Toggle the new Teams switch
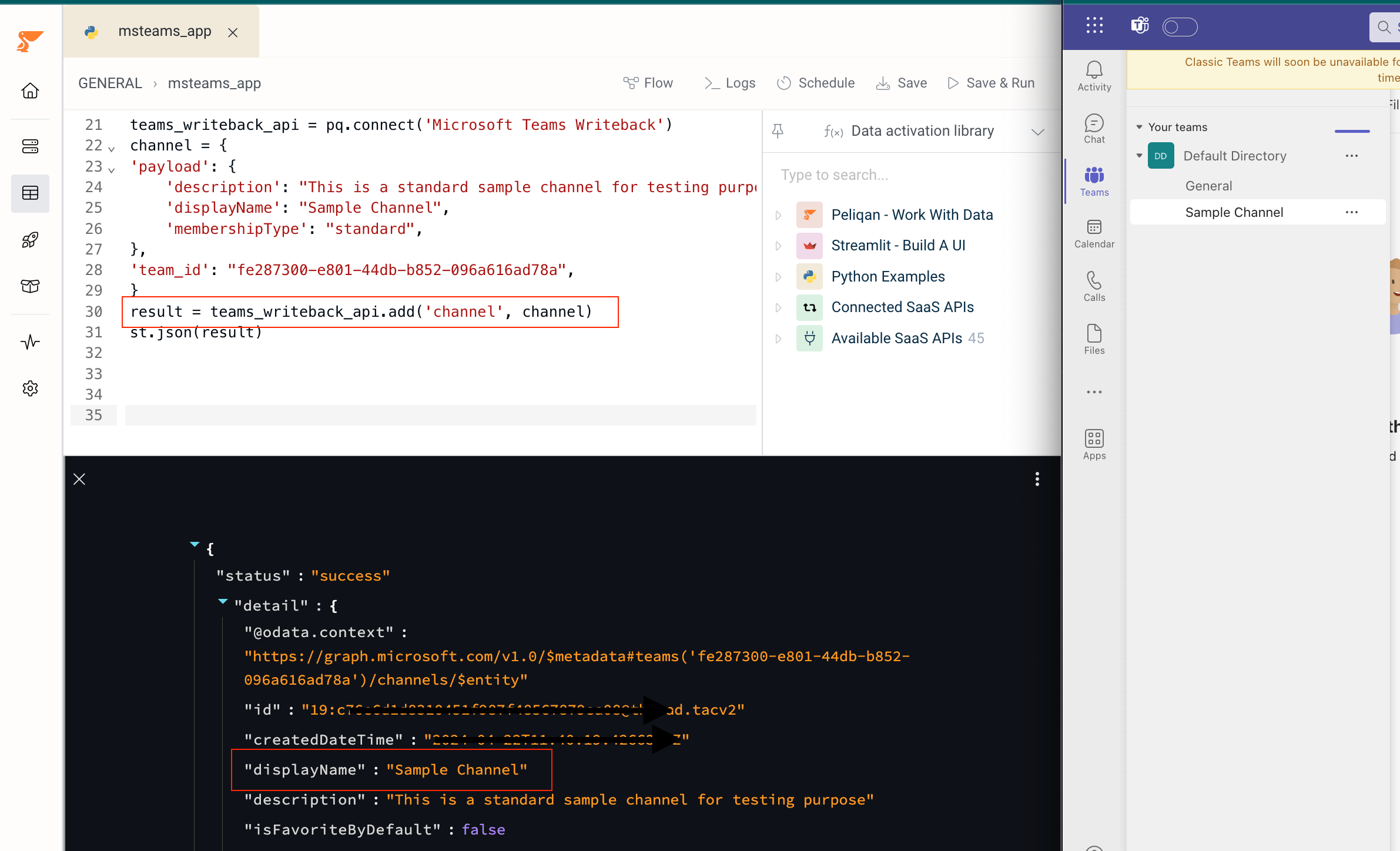The height and width of the screenshot is (851, 1400). [1180, 27]
